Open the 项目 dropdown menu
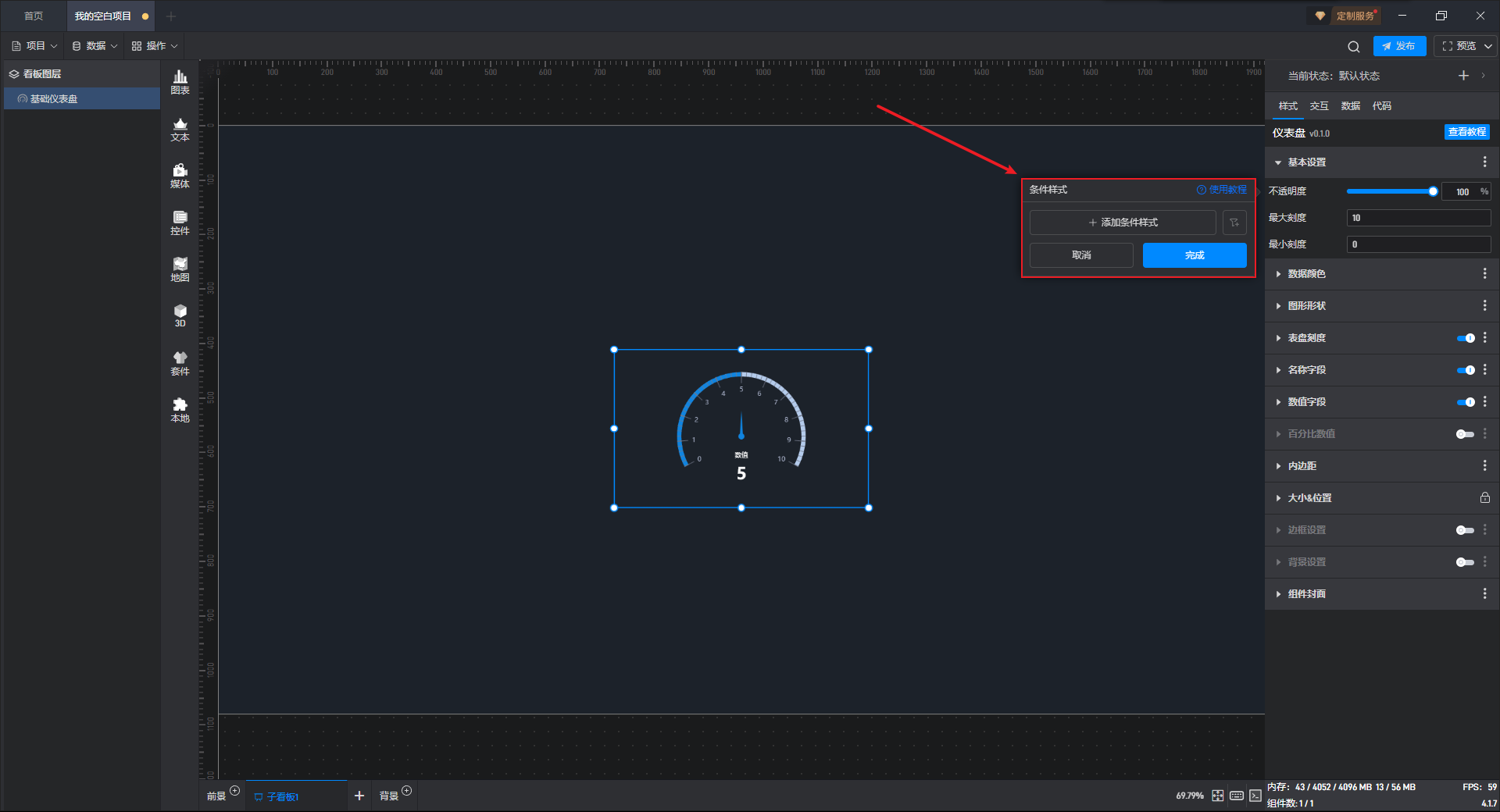 [34, 46]
